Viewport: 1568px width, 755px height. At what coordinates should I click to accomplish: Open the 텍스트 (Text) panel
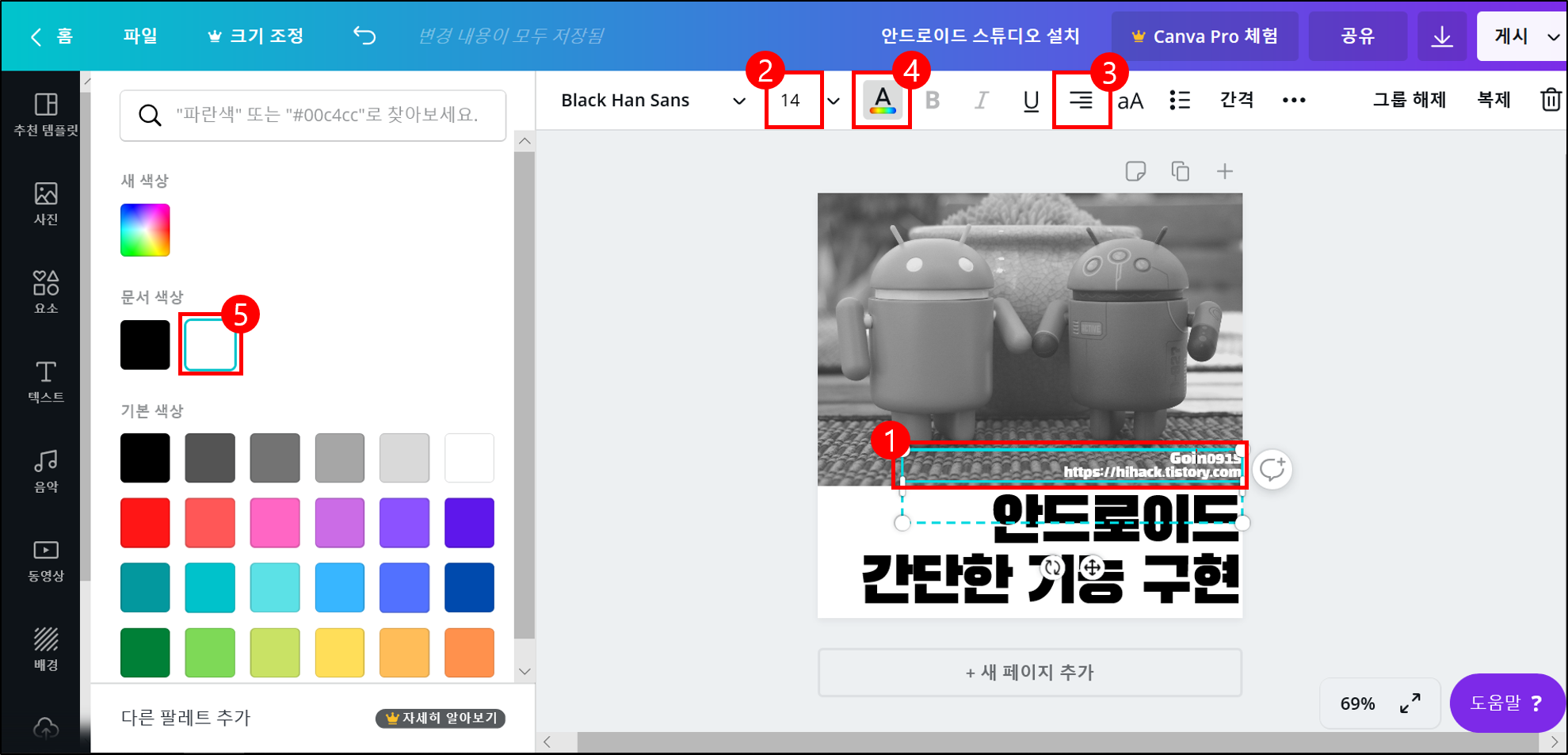point(45,380)
